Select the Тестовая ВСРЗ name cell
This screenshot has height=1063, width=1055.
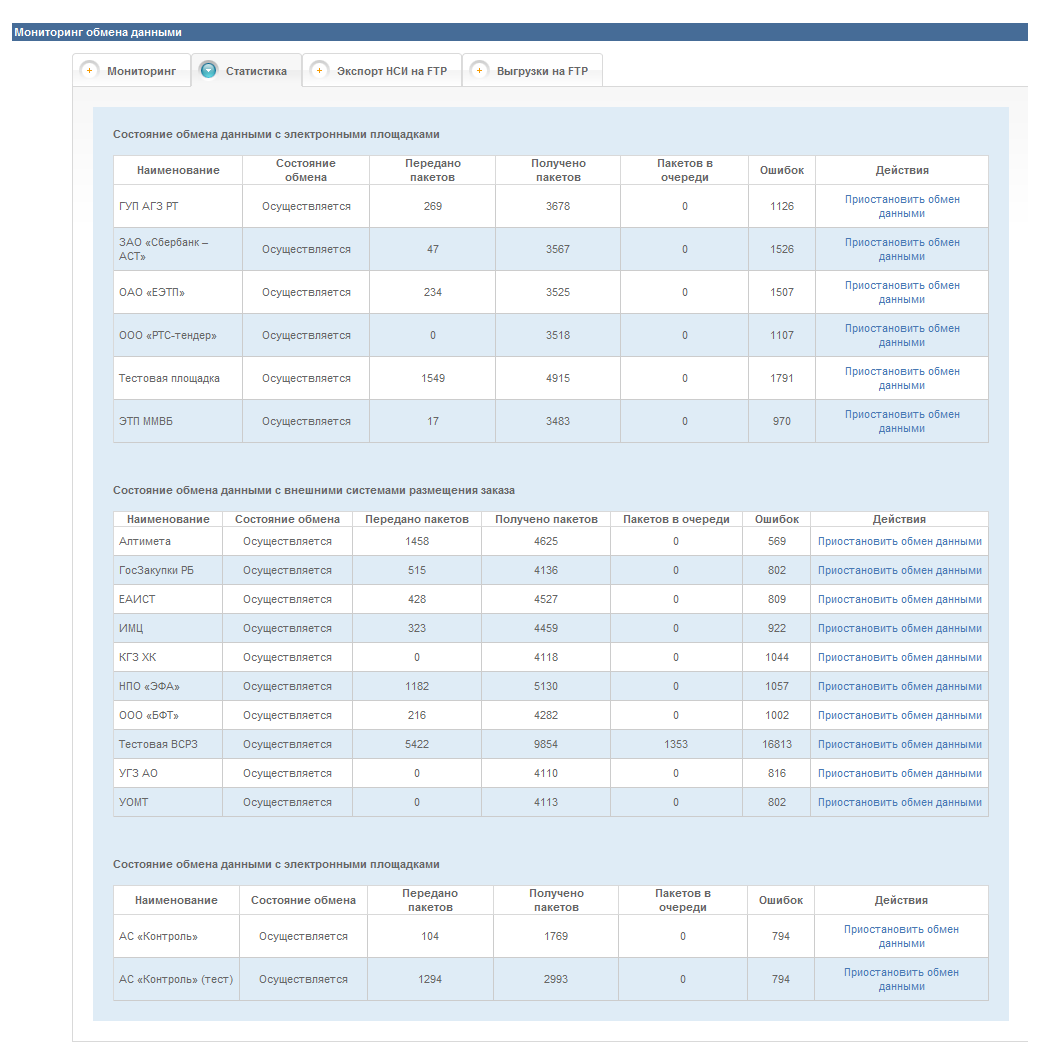[x=167, y=744]
